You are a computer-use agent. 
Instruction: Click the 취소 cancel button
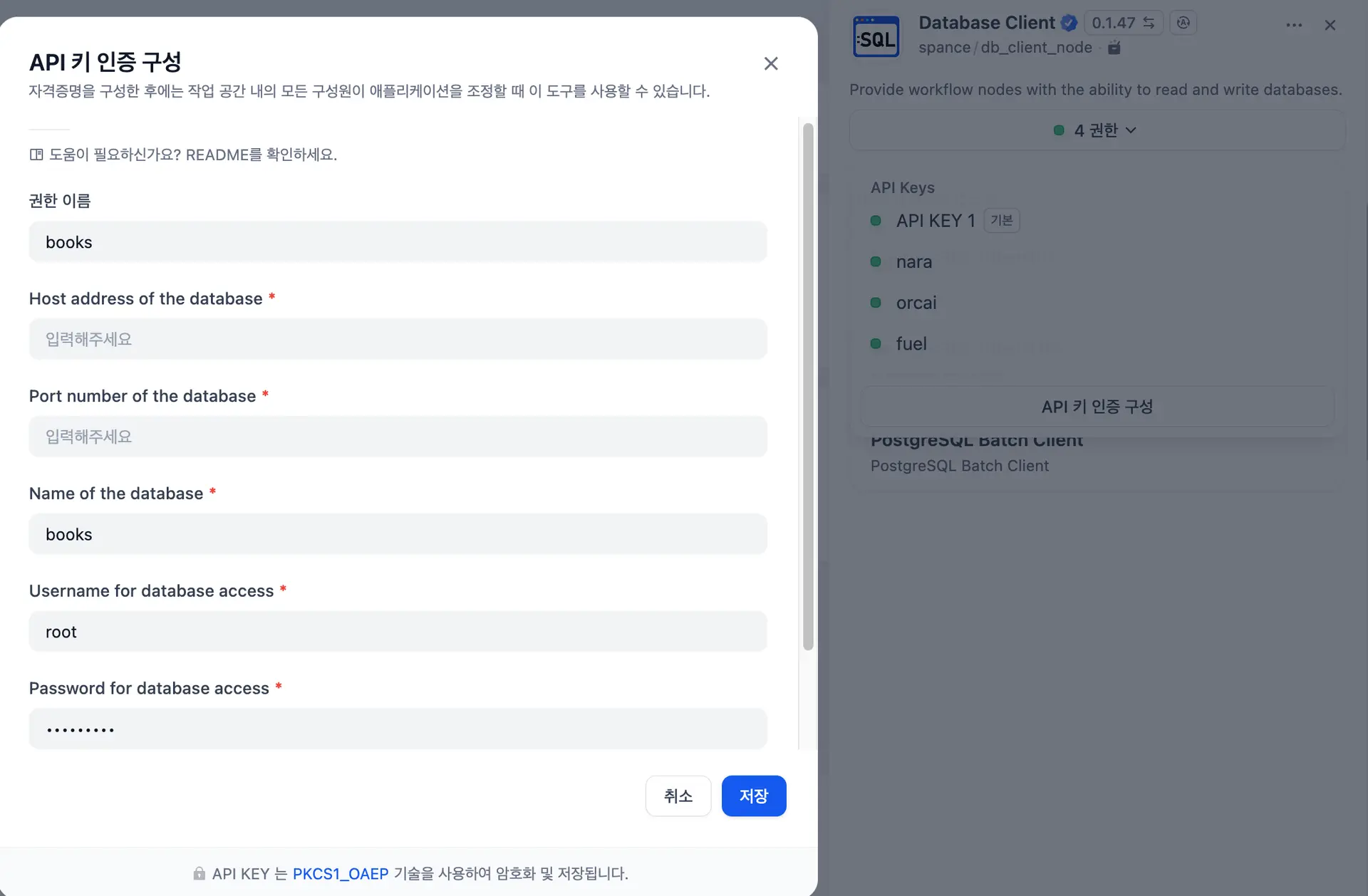678,796
